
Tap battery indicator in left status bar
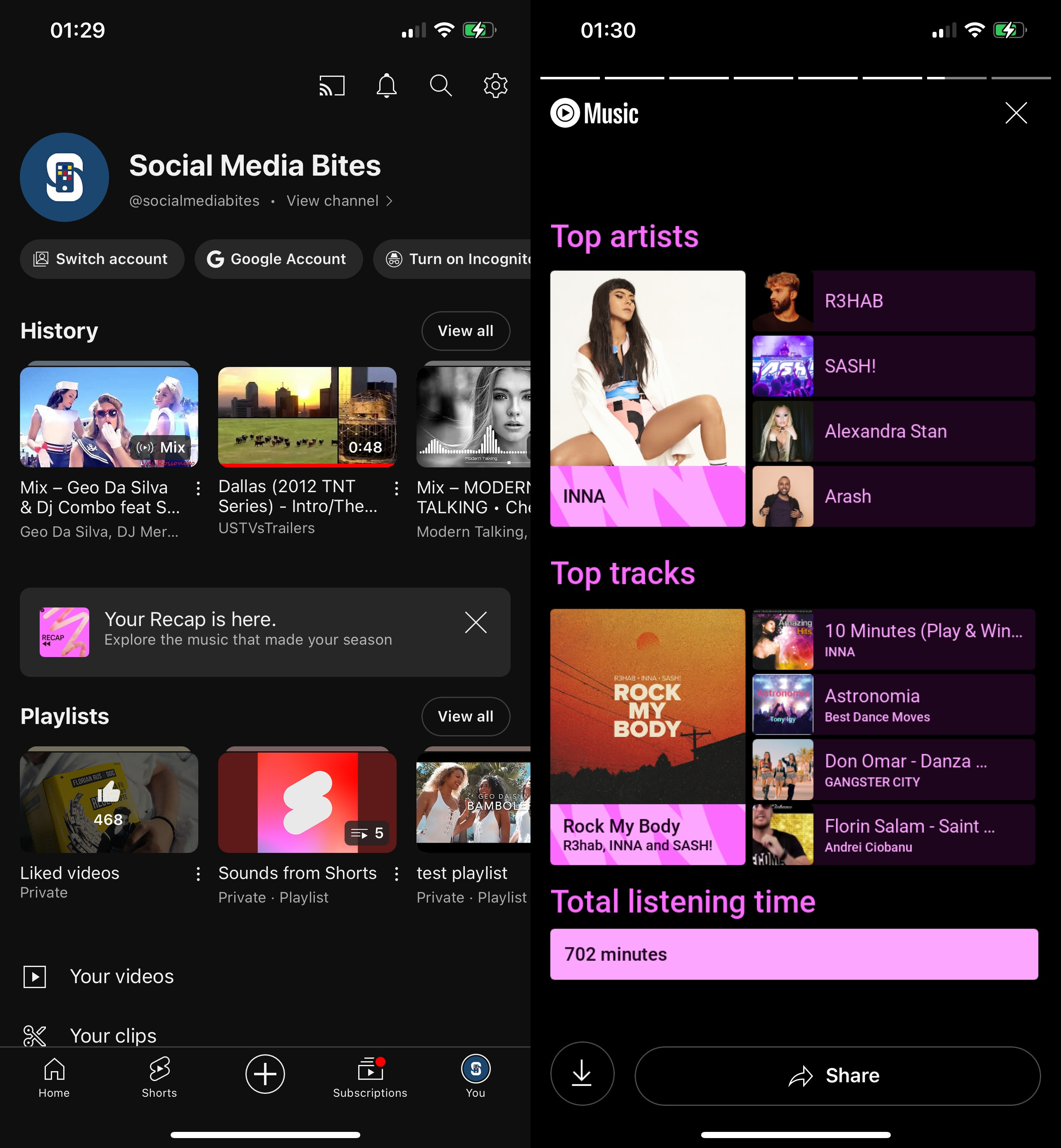479,30
